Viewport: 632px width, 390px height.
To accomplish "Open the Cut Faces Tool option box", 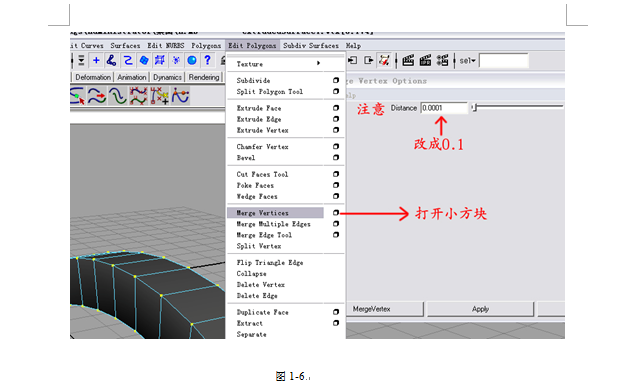I will pos(336,174).
